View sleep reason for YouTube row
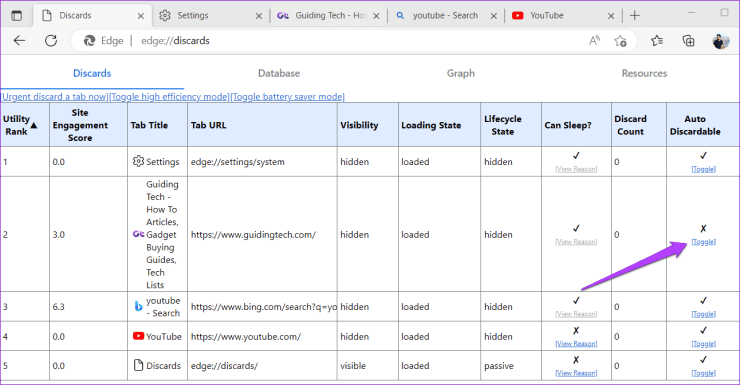Viewport: 740px width, 385px height. click(x=576, y=343)
